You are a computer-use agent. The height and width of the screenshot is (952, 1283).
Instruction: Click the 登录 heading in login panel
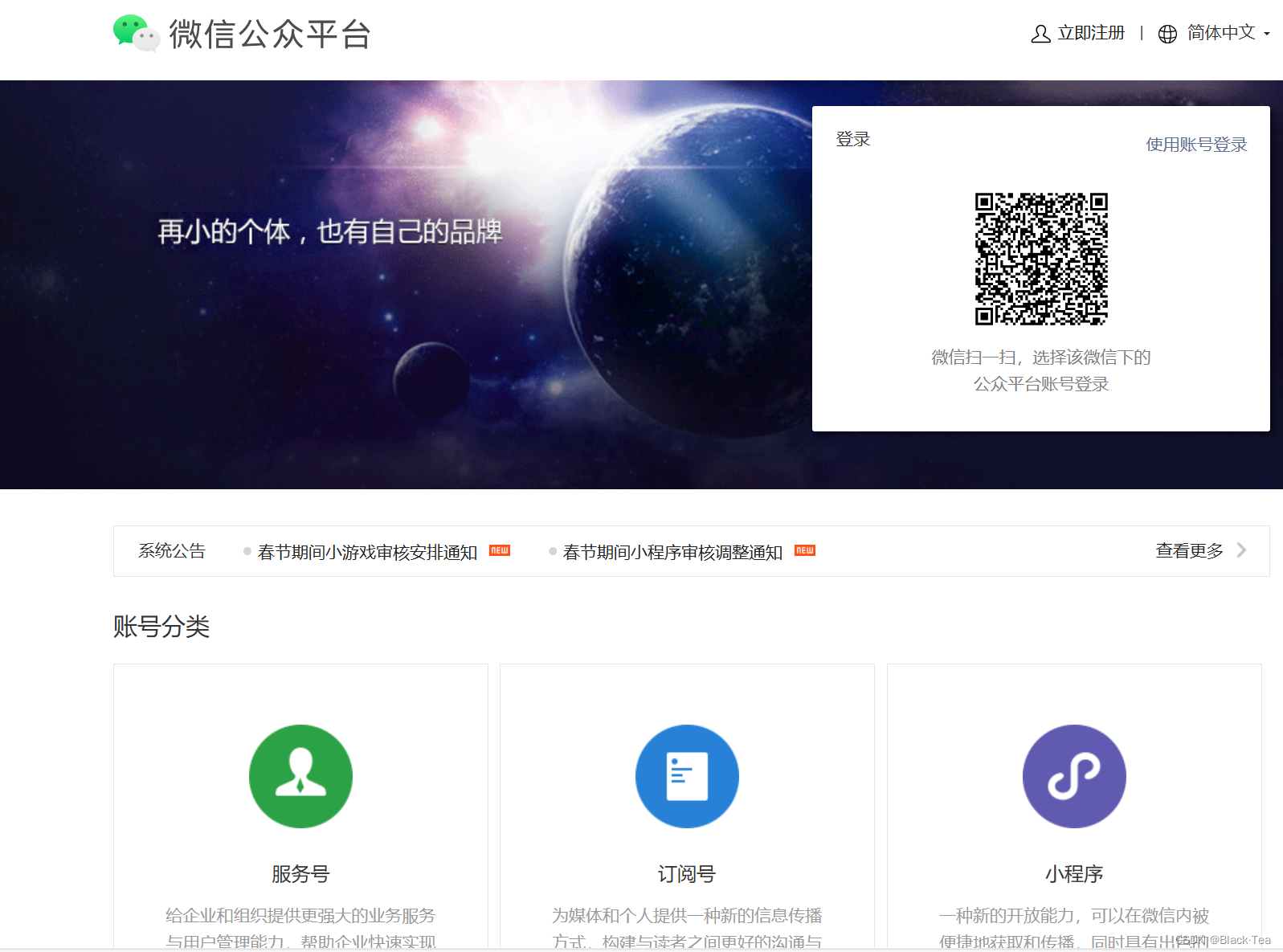coord(852,139)
